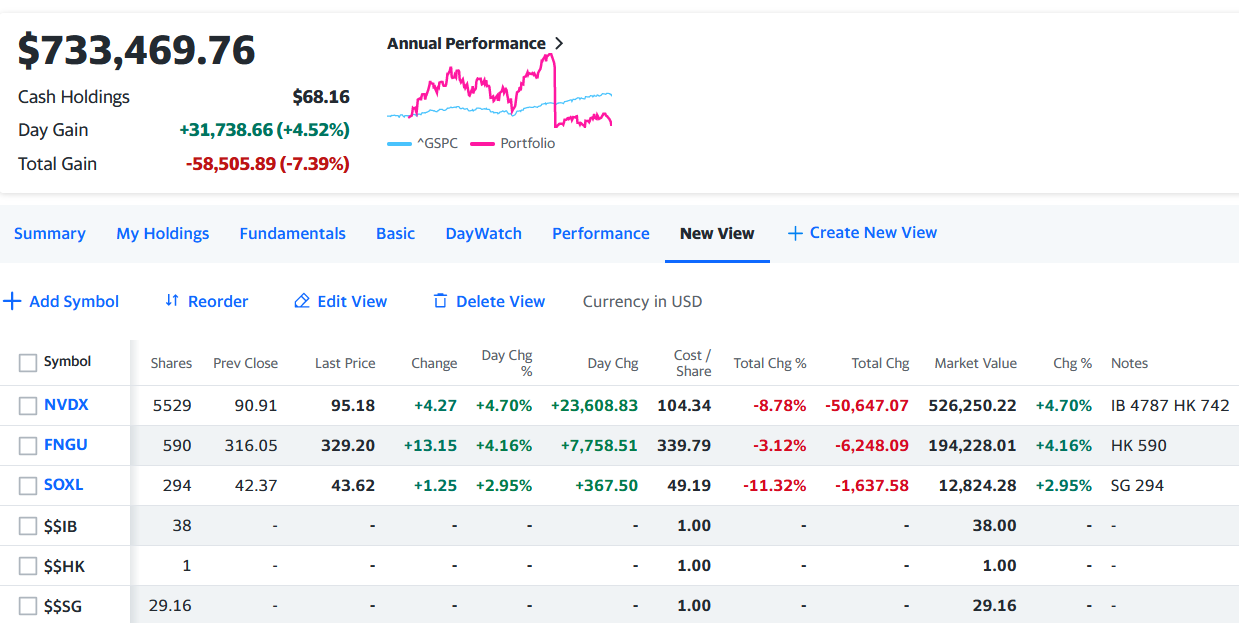Click the pink Portfolio legend swatch
This screenshot has height=623, width=1239.
482,144
